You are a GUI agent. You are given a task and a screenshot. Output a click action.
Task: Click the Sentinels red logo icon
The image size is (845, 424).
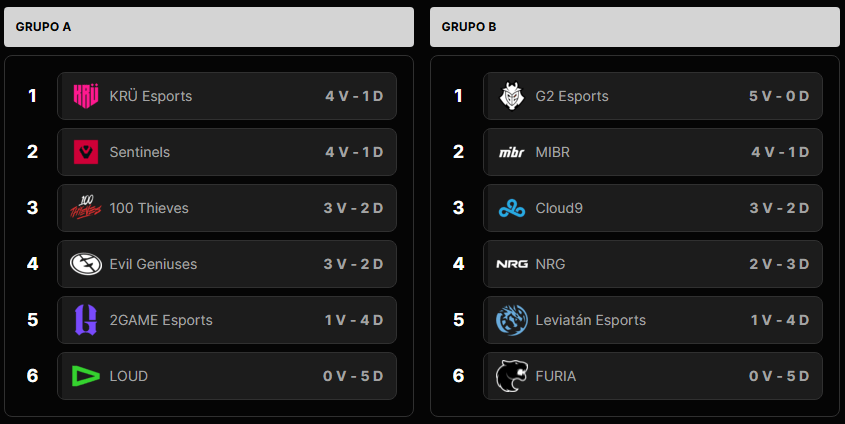[x=85, y=152]
